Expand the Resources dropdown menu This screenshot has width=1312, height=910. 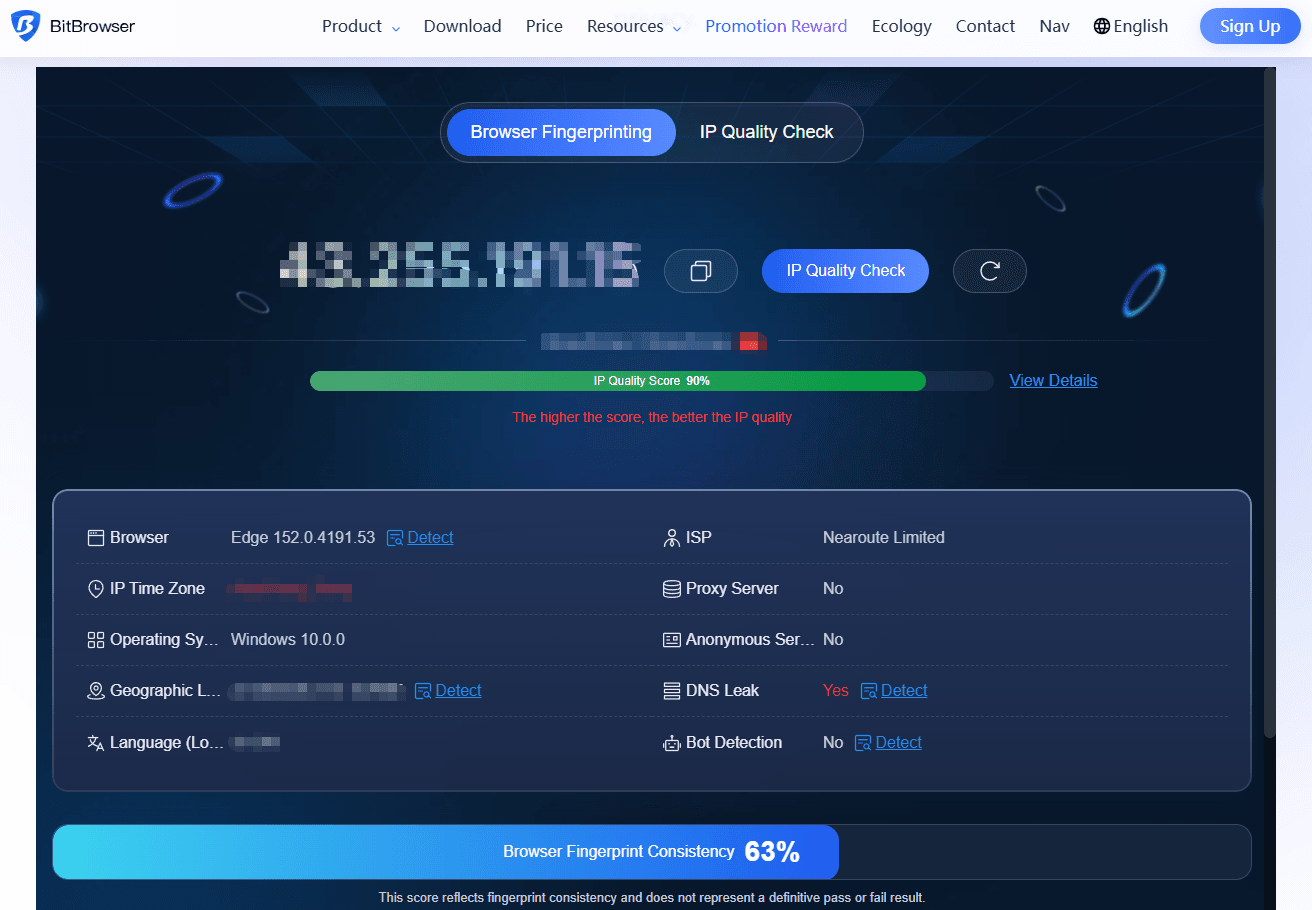(x=634, y=26)
